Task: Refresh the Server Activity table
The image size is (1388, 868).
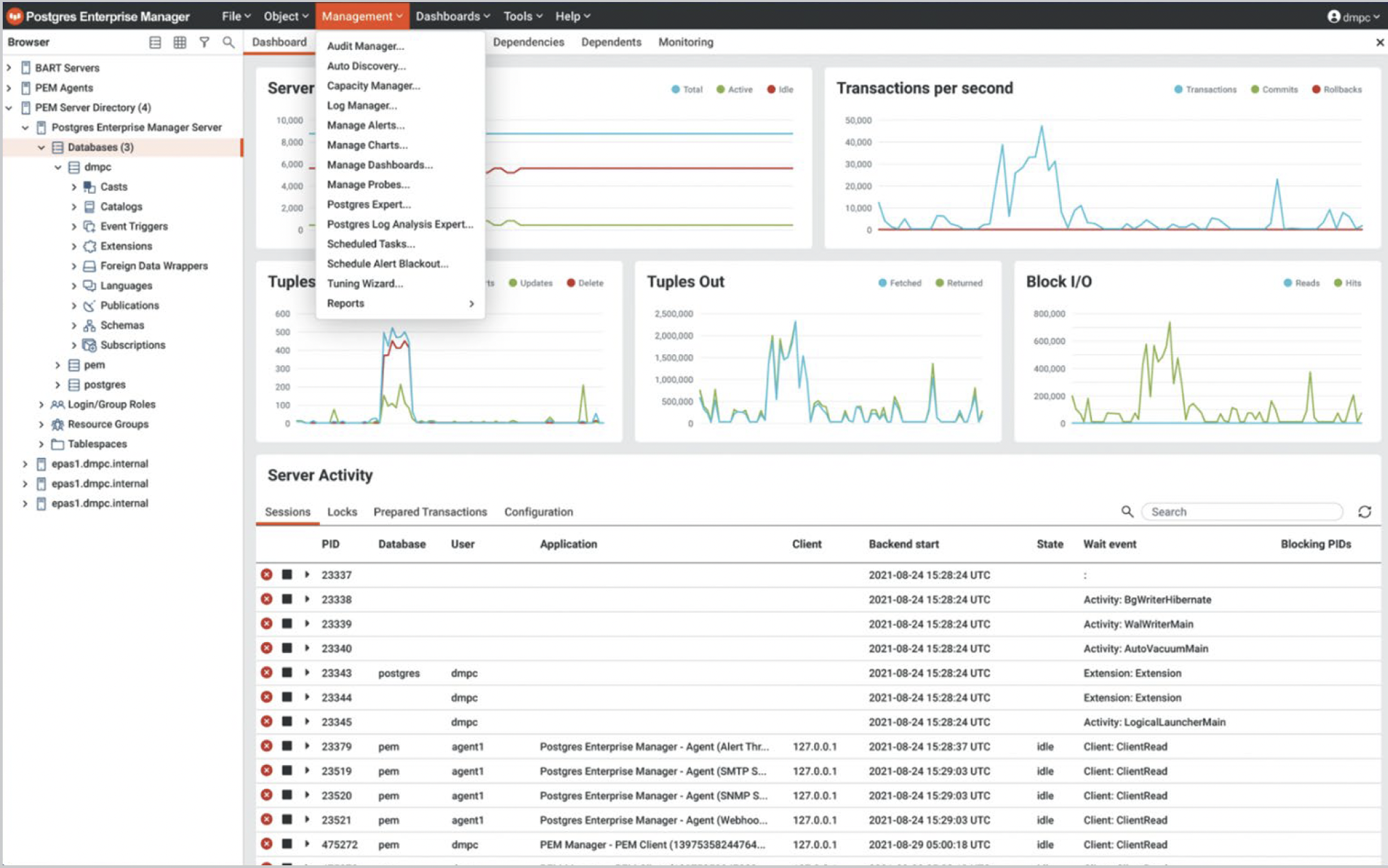Action: (1364, 512)
